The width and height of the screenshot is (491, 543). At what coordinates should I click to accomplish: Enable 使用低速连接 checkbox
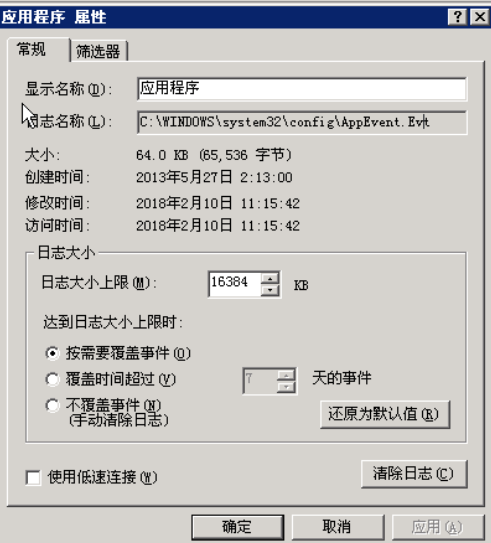point(33,478)
